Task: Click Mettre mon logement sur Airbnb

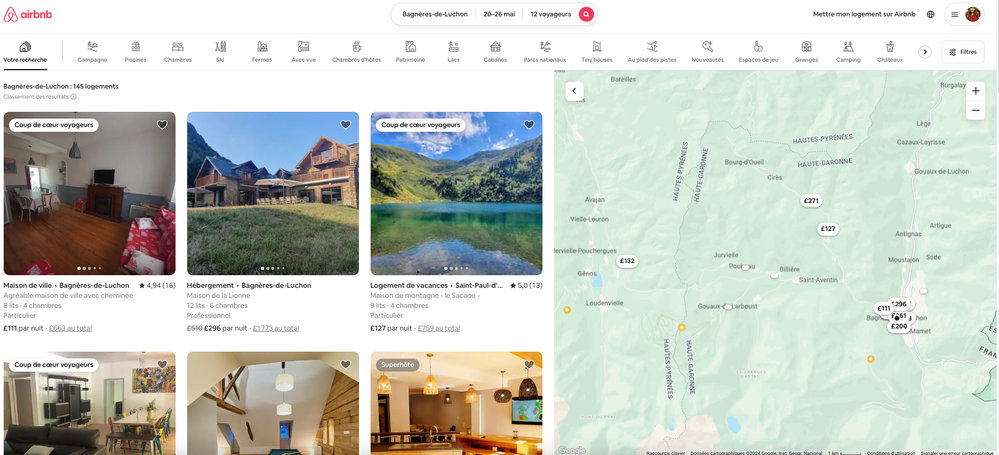Action: 864,14
